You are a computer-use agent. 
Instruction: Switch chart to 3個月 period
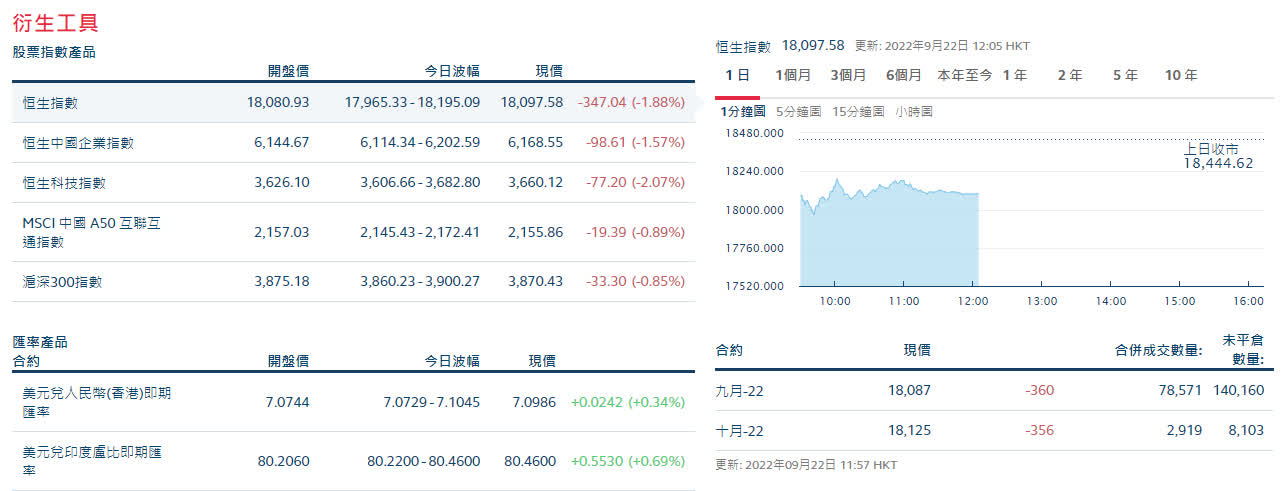pyautogui.click(x=848, y=76)
